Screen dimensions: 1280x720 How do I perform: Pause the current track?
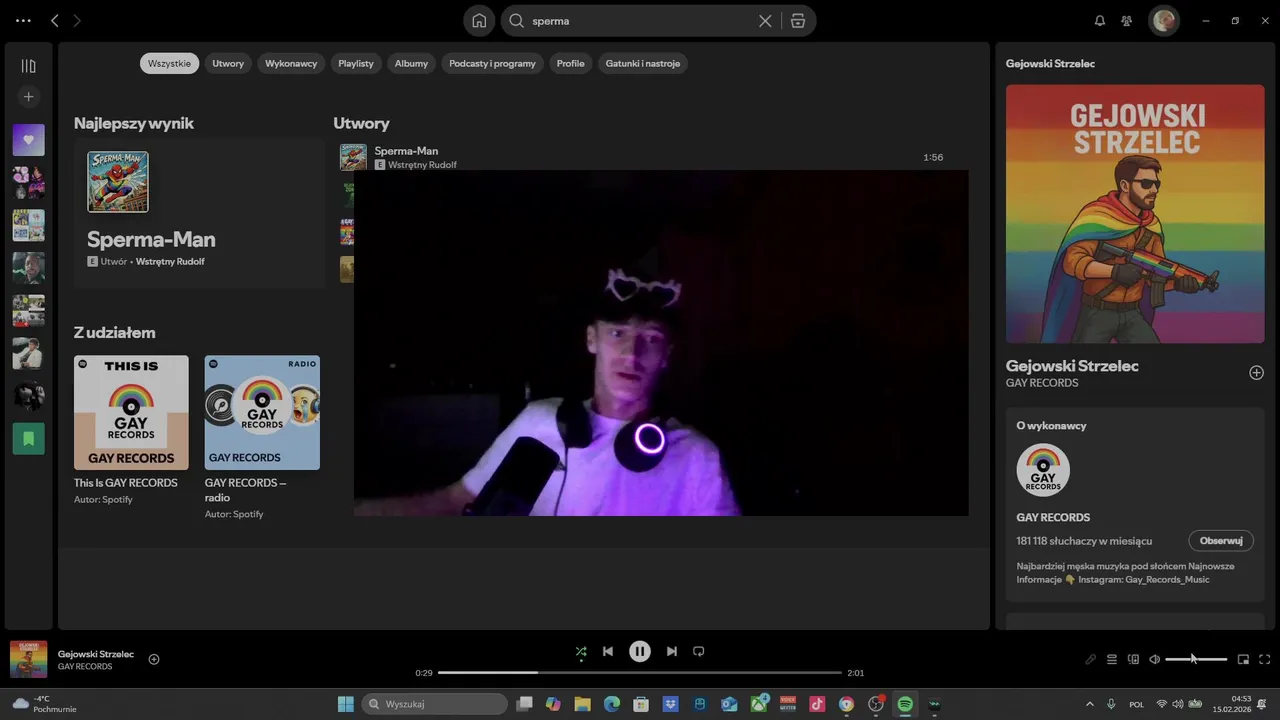(640, 651)
